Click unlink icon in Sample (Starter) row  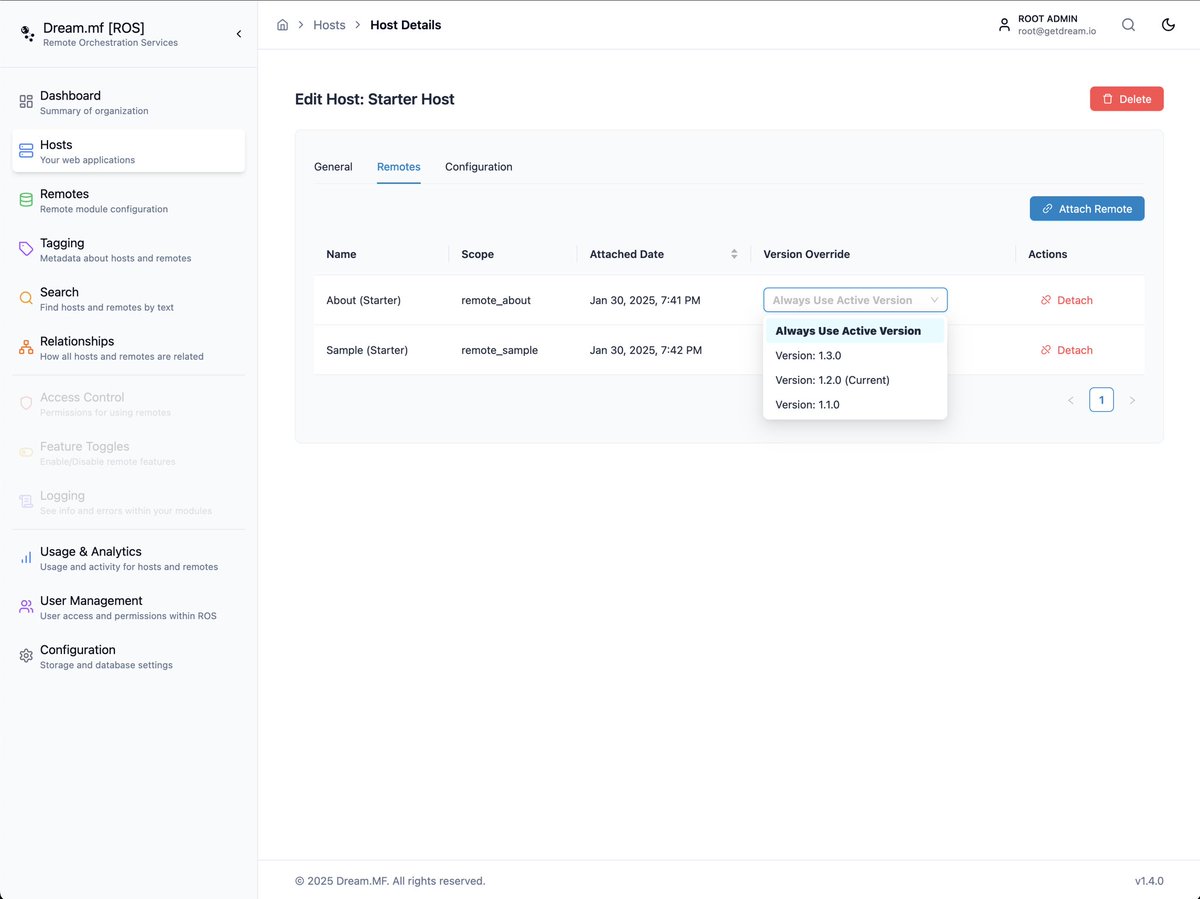(x=1046, y=350)
